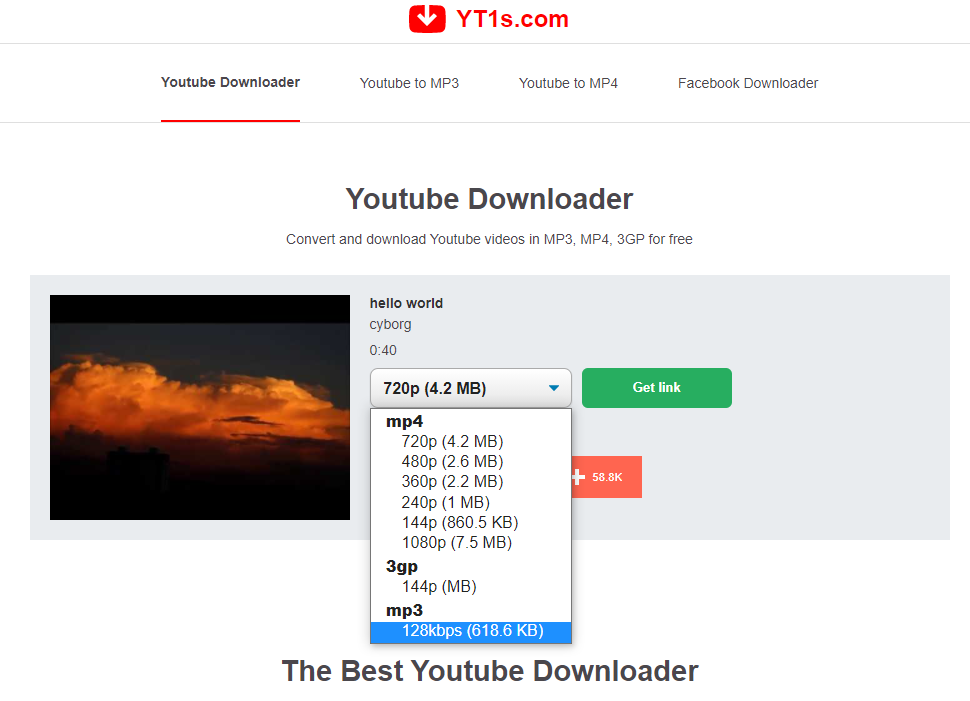This screenshot has height=701, width=970.
Task: Click the blue dropdown arrow of quality selector
Action: (x=554, y=388)
